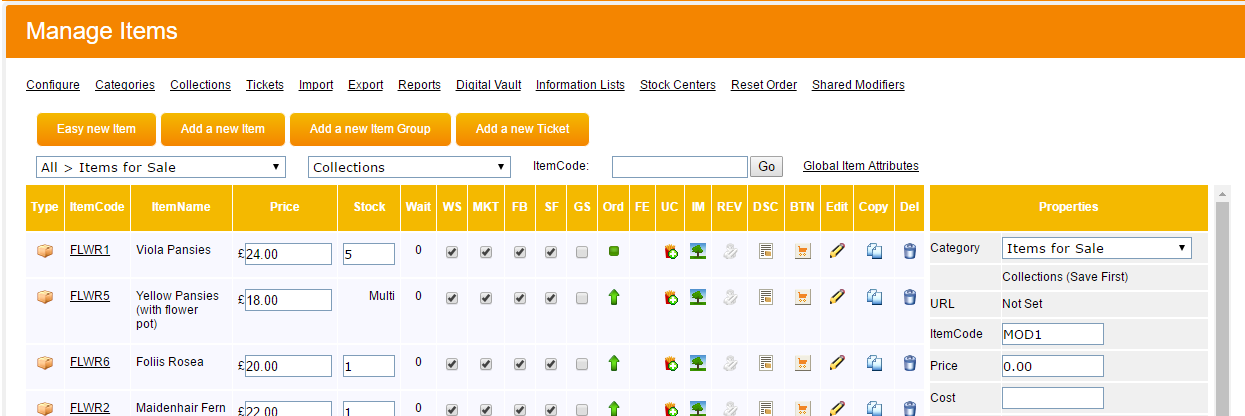Open the Category dropdown in Properties panel
Image resolution: width=1245 pixels, height=416 pixels.
pyautogui.click(x=1096, y=248)
